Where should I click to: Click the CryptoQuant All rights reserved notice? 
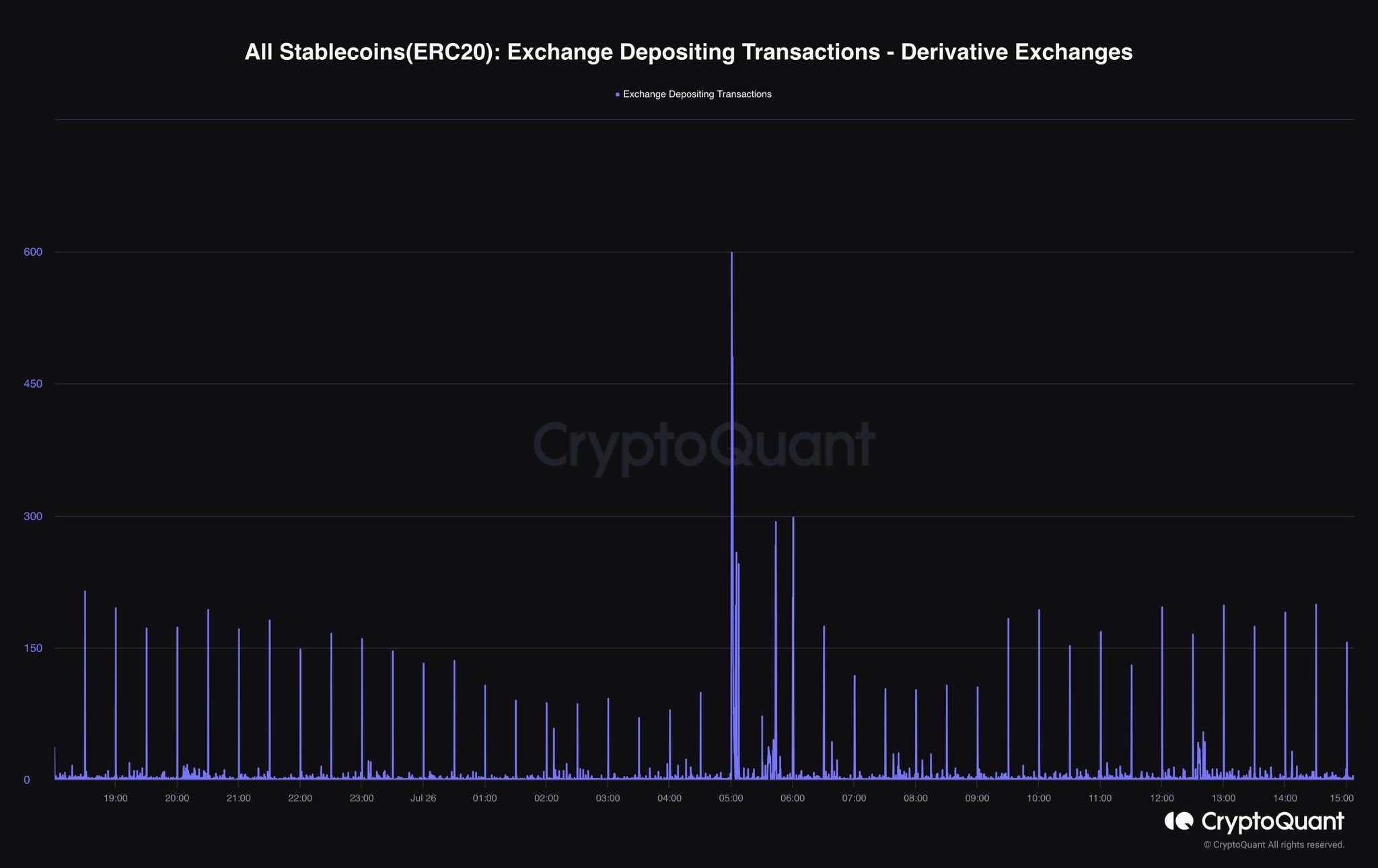(x=1274, y=845)
